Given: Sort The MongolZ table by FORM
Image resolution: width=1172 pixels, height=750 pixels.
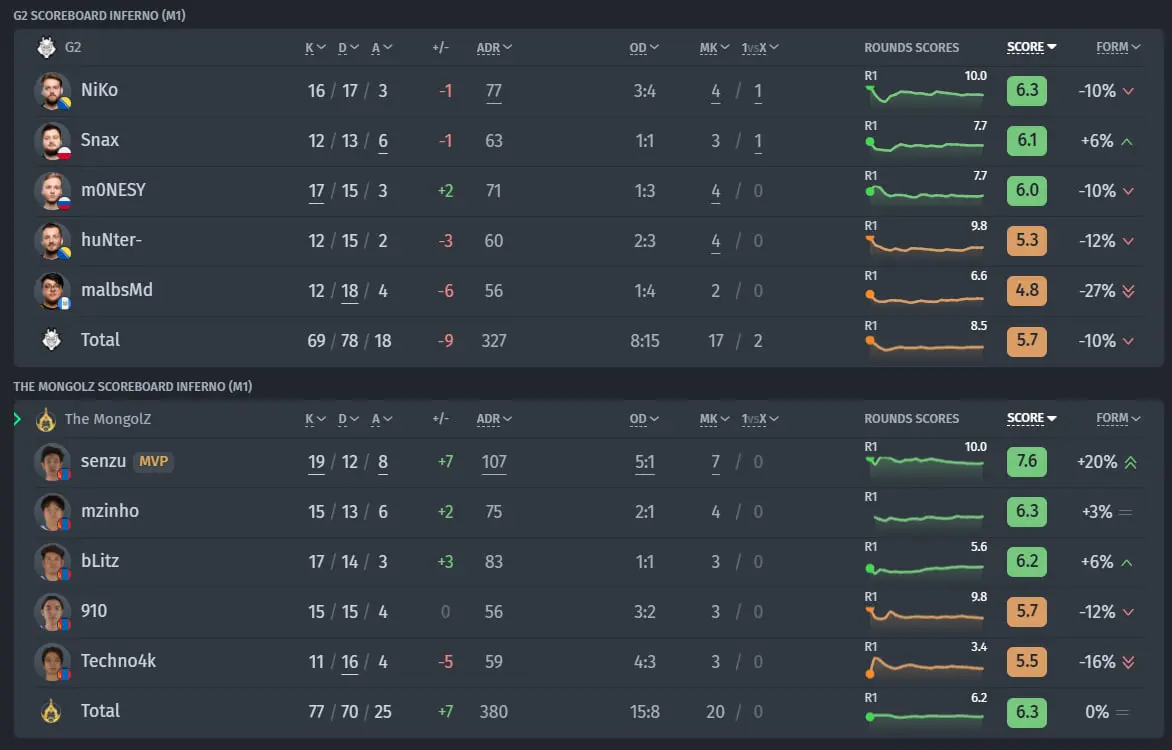Looking at the screenshot, I should click(1118, 418).
